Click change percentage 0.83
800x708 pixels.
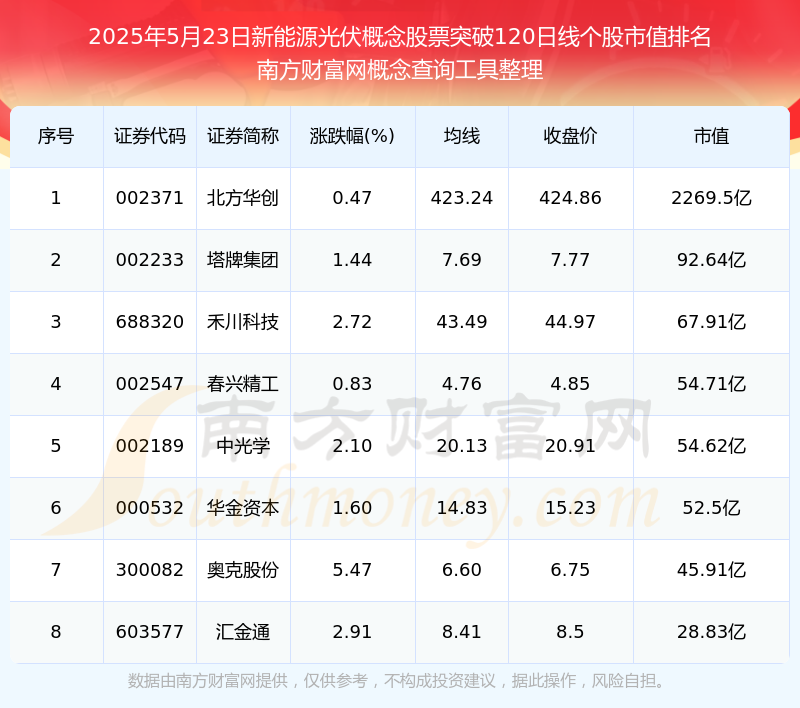click(x=352, y=384)
